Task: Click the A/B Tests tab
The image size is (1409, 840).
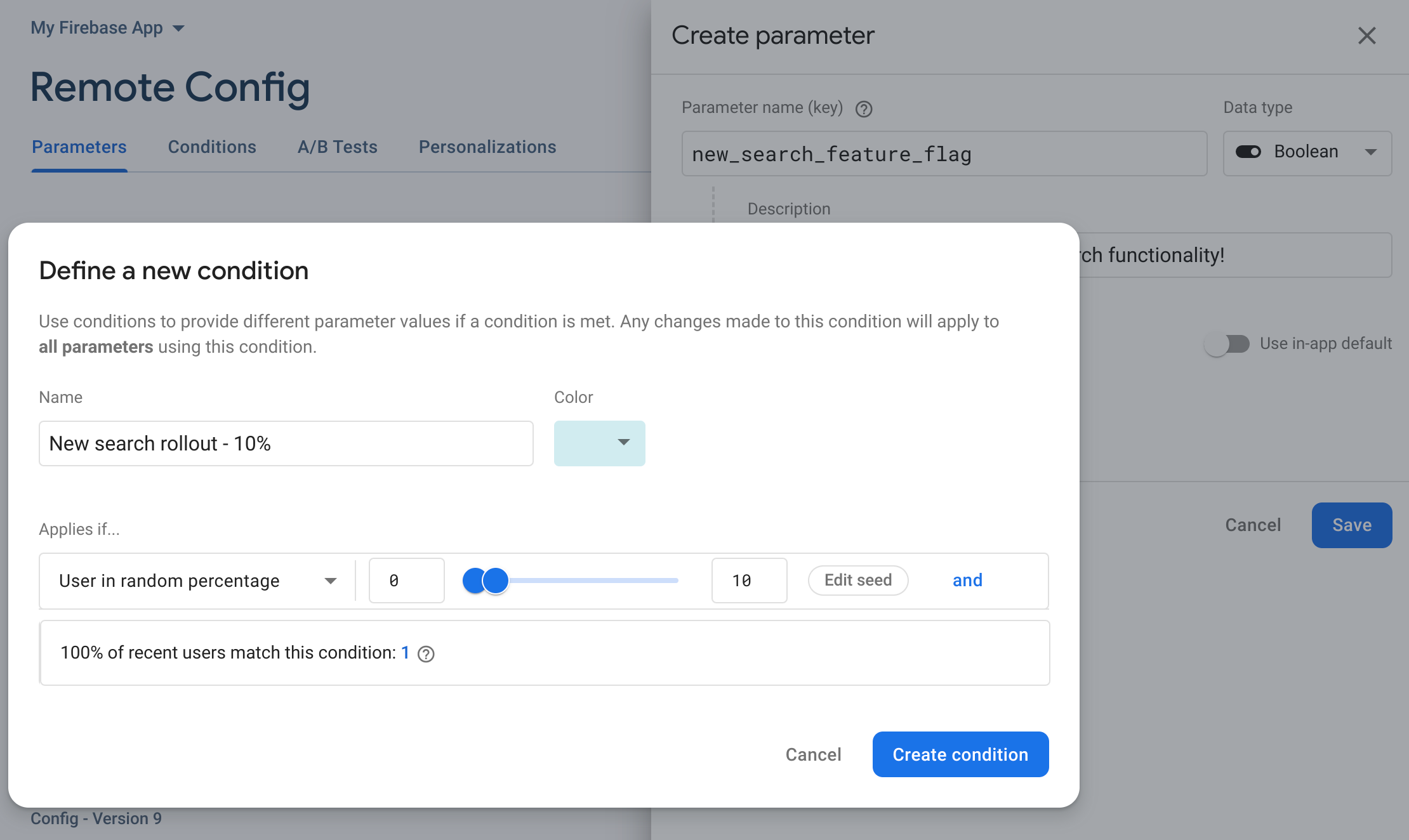Action: point(337,147)
